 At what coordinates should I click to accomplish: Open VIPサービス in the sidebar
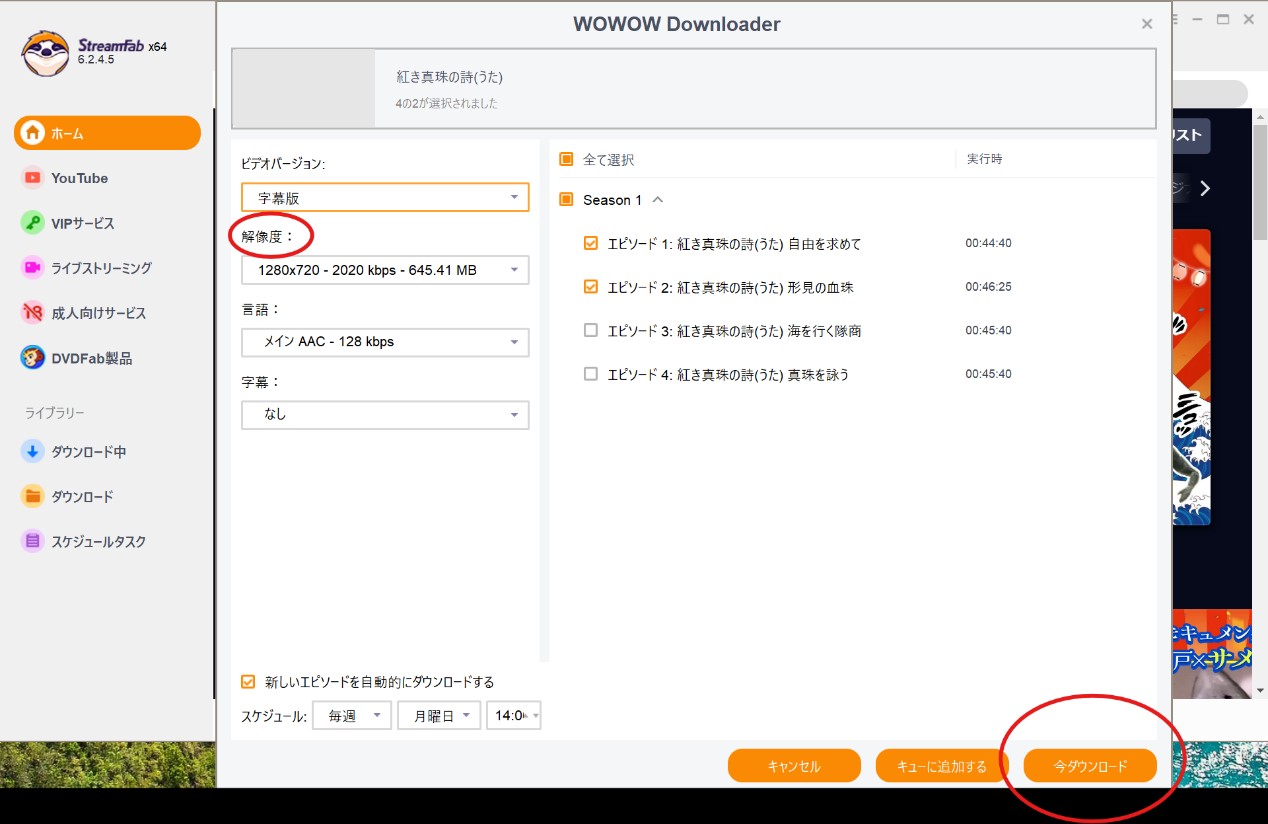click(x=83, y=223)
